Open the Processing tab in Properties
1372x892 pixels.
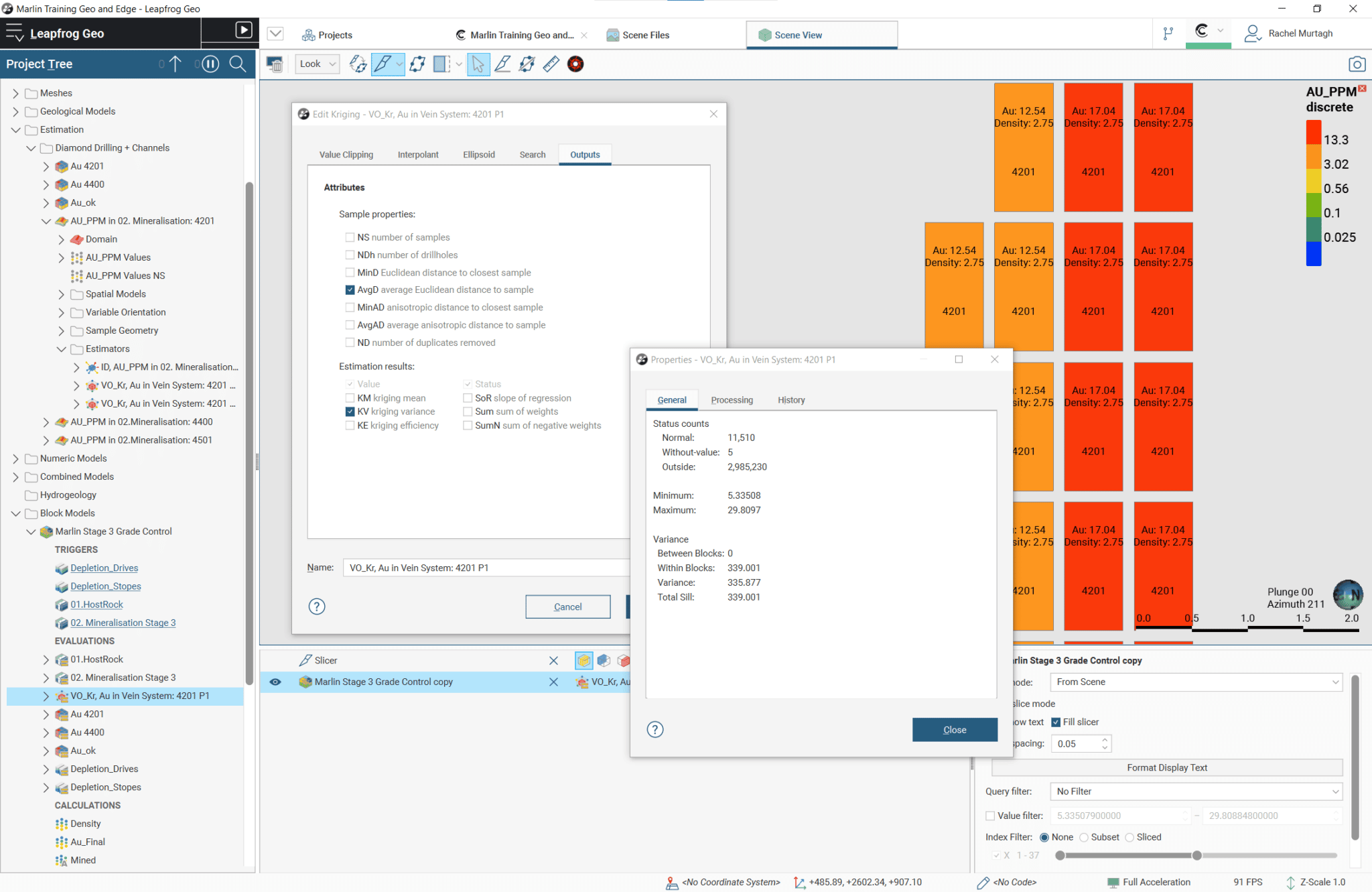coord(732,400)
